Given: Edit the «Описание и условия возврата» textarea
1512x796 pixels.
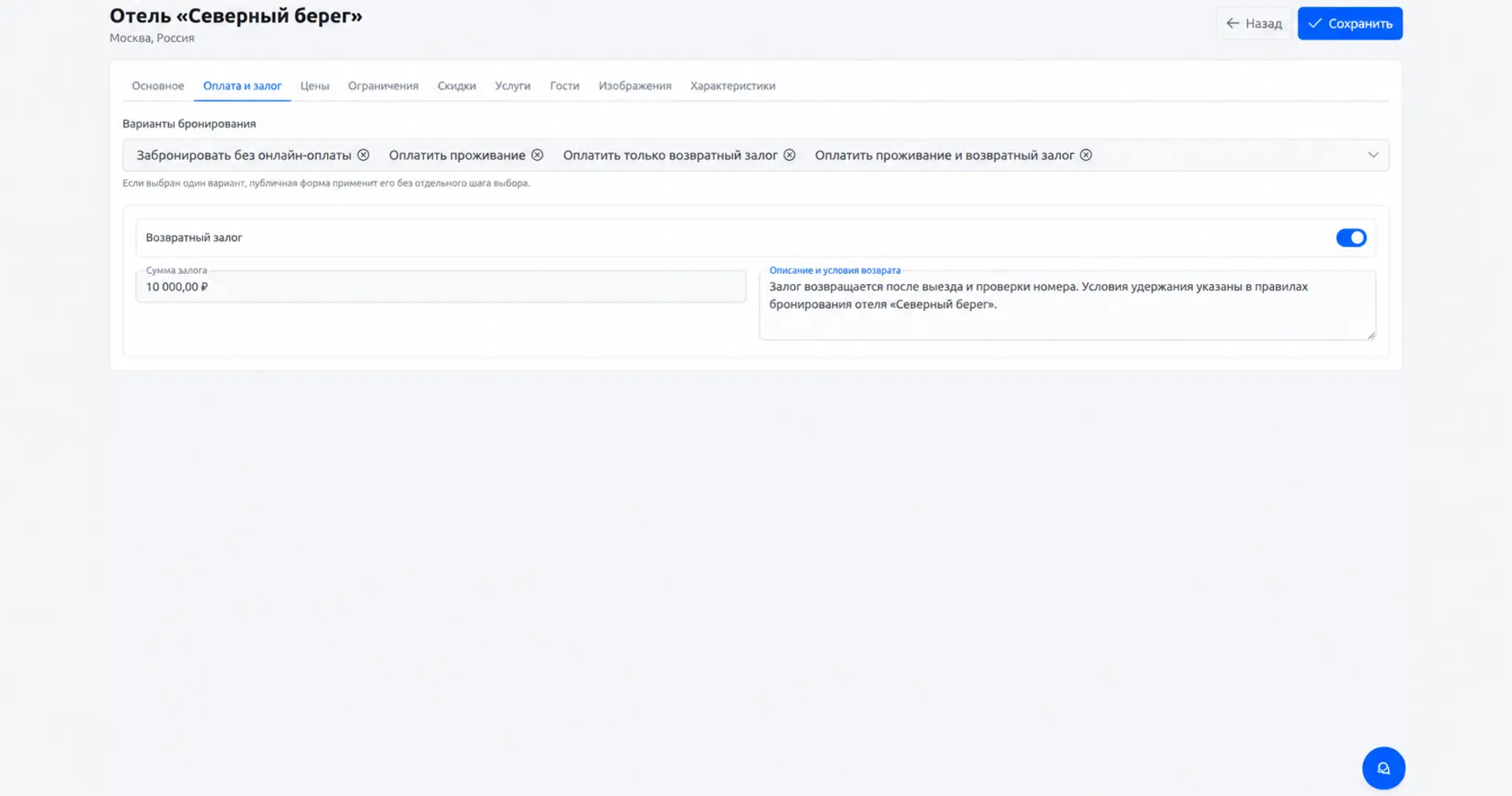Looking at the screenshot, I should tap(1067, 306).
